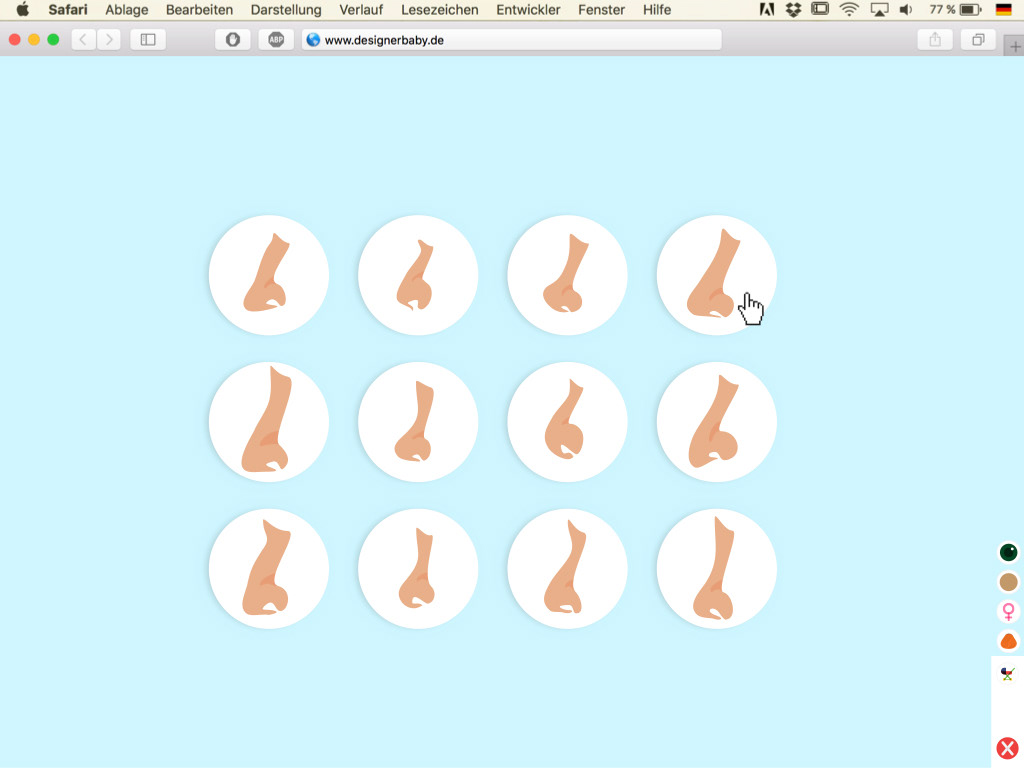Pick the nose in the bottom row's first circle

[x=268, y=569]
